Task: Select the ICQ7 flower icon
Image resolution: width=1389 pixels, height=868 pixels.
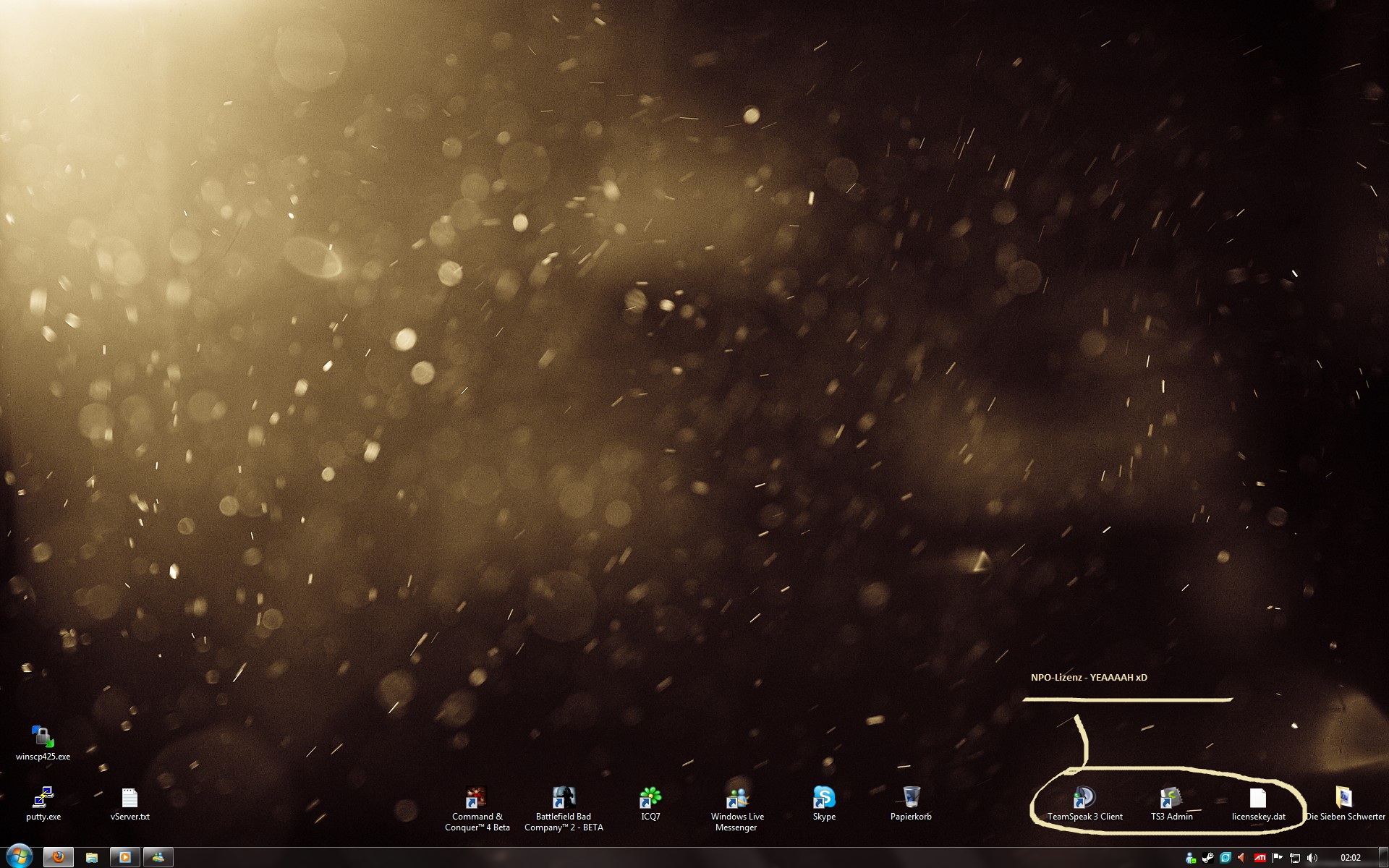Action: pos(650,797)
